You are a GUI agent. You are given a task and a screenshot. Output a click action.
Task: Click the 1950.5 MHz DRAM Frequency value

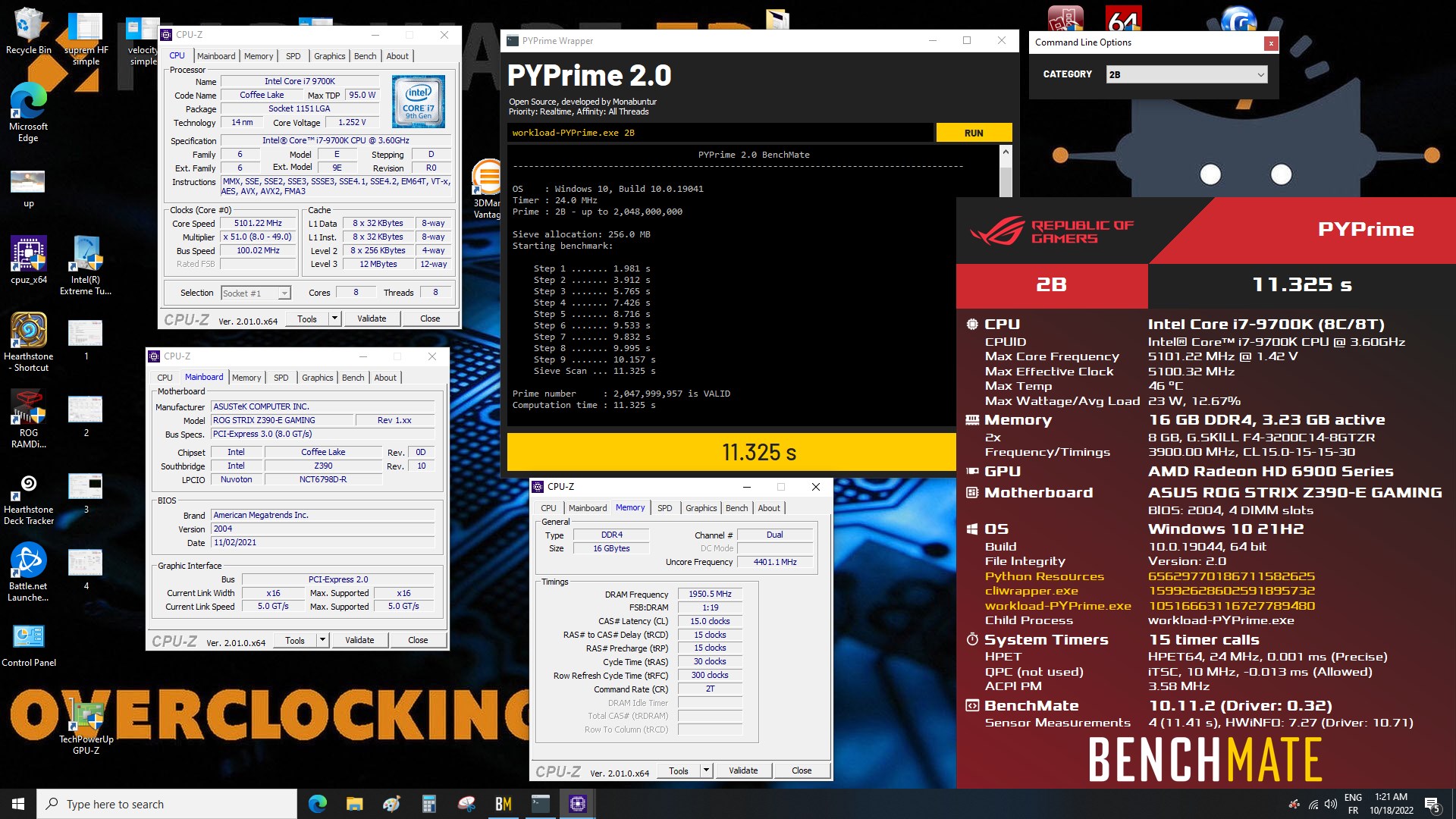pyautogui.click(x=710, y=595)
